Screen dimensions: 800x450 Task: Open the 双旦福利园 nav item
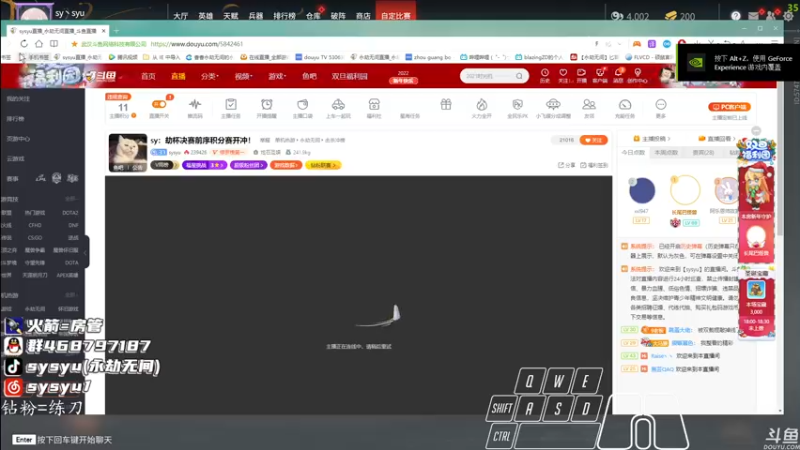[349, 76]
